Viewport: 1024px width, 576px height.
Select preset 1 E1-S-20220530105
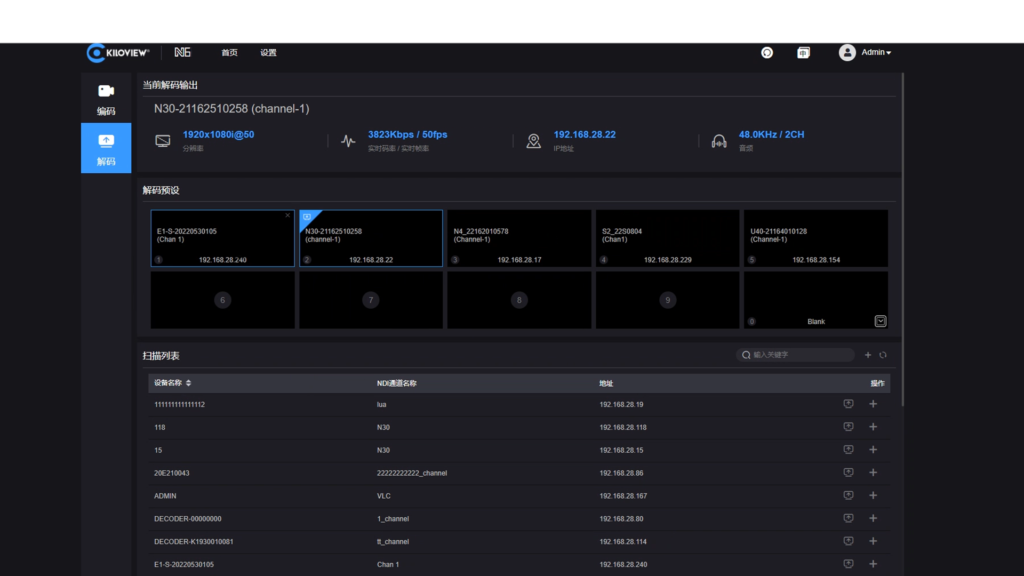[x=223, y=238]
